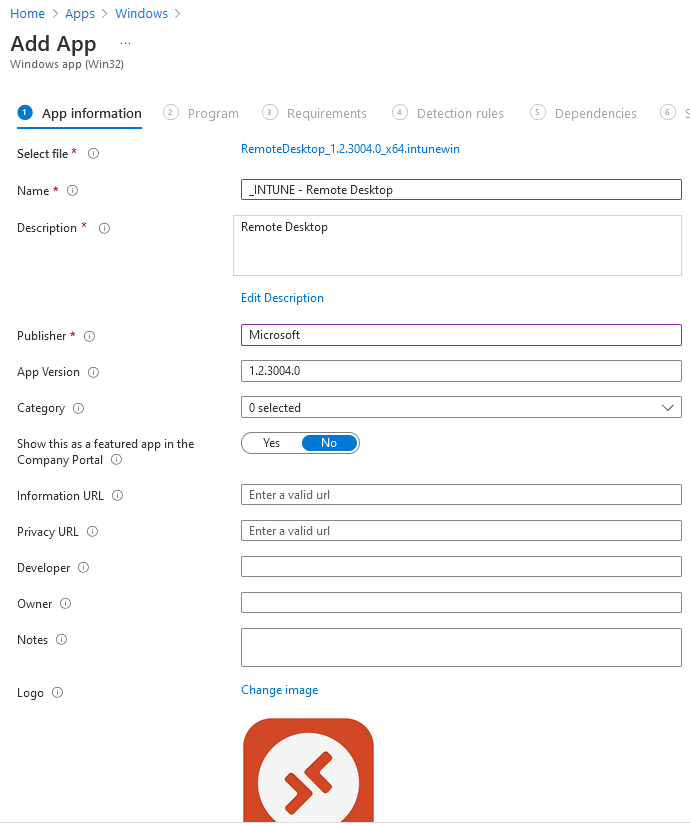Click the Information URL input field
Screen dimensions: 690x824
[461, 495]
